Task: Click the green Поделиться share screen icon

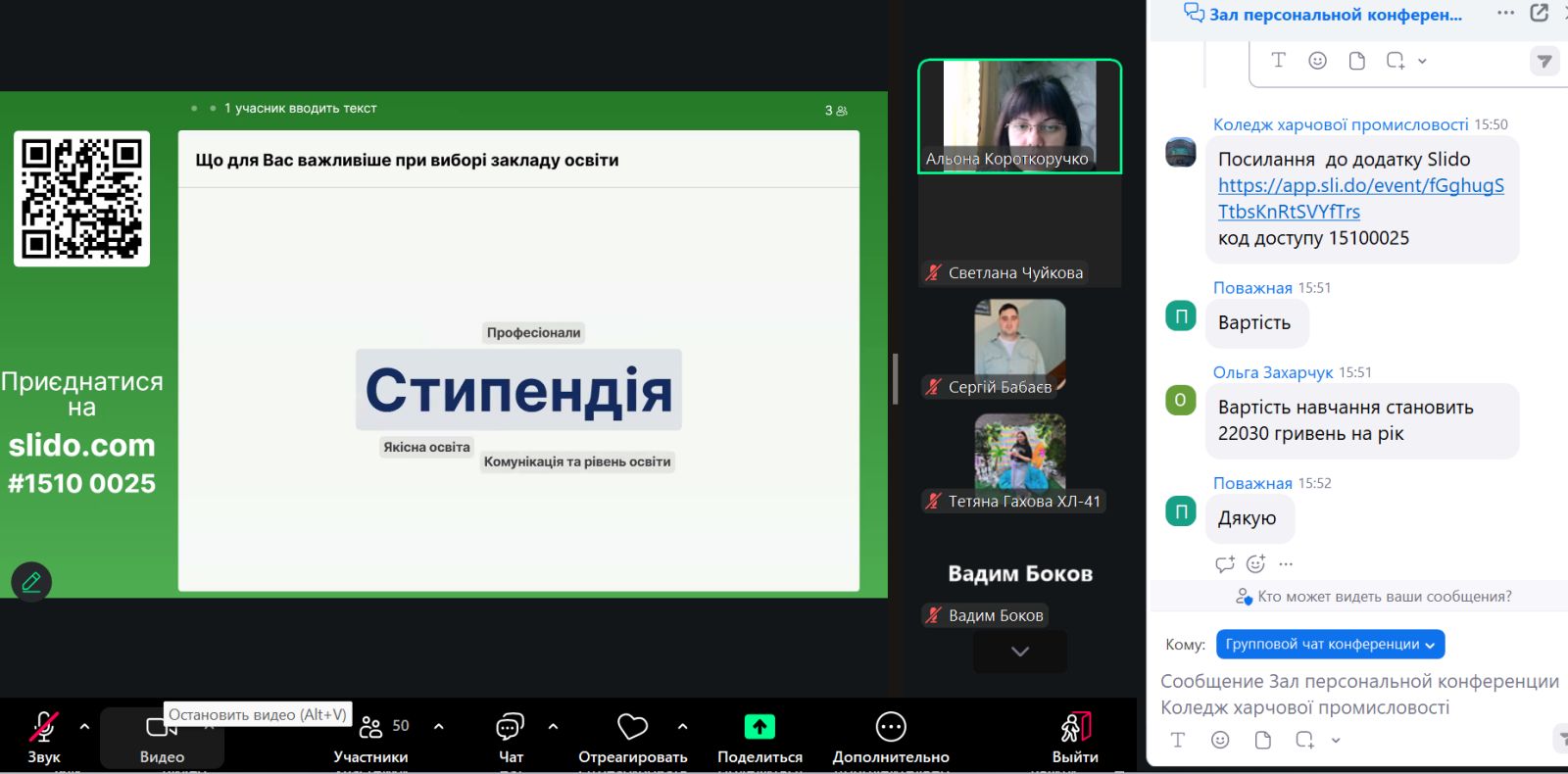Action: tap(759, 727)
